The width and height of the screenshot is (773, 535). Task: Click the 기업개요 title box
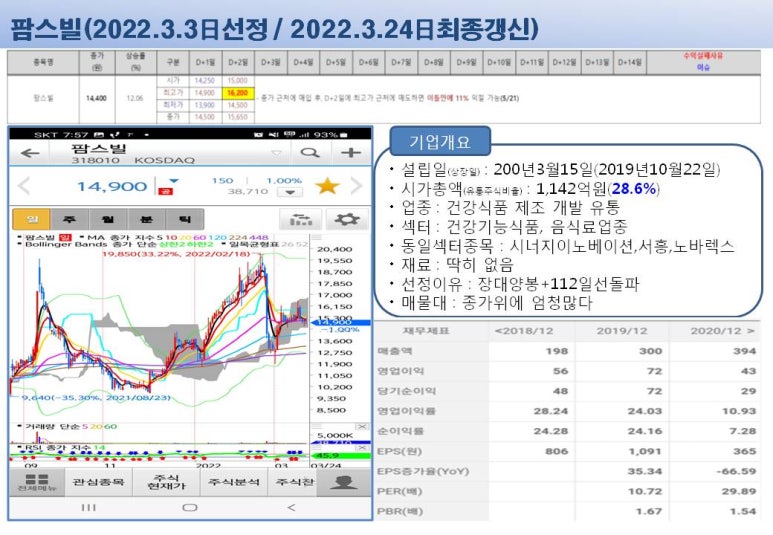tap(440, 143)
